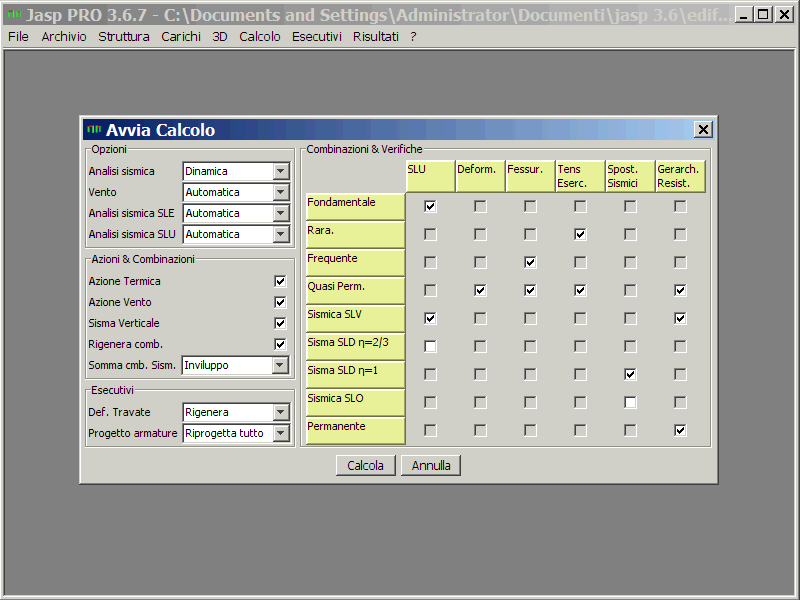Image resolution: width=800 pixels, height=600 pixels.
Task: Uncheck SLU for the Fondamentale row
Action: pyautogui.click(x=430, y=206)
